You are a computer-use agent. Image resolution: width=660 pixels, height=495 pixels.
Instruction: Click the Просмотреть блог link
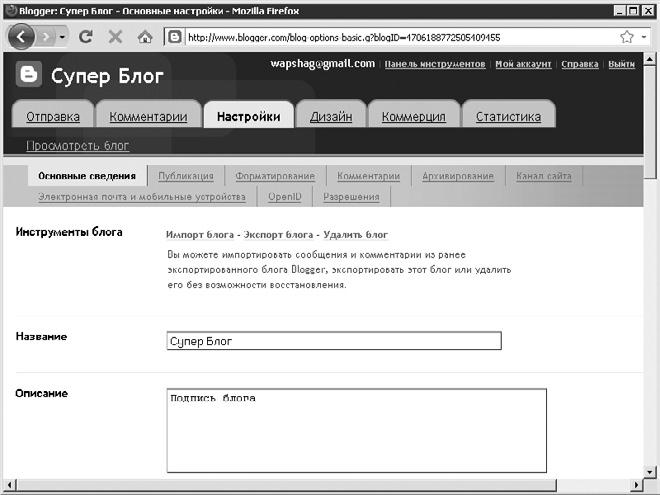click(77, 145)
